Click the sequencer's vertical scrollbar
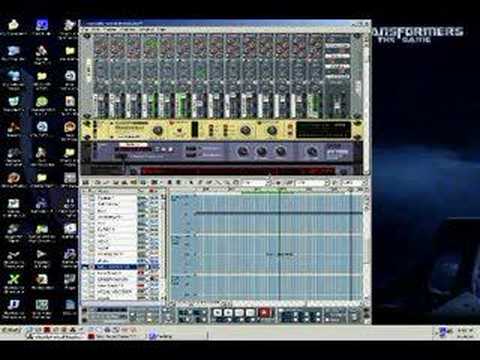Screen dimensions: 480x360 pos(366,247)
